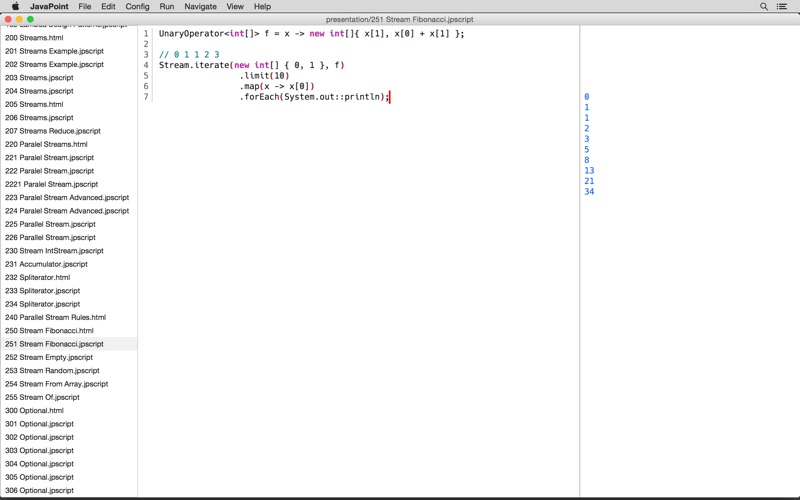Open the File menu
Image resolution: width=800 pixels, height=500 pixels.
[x=85, y=7]
